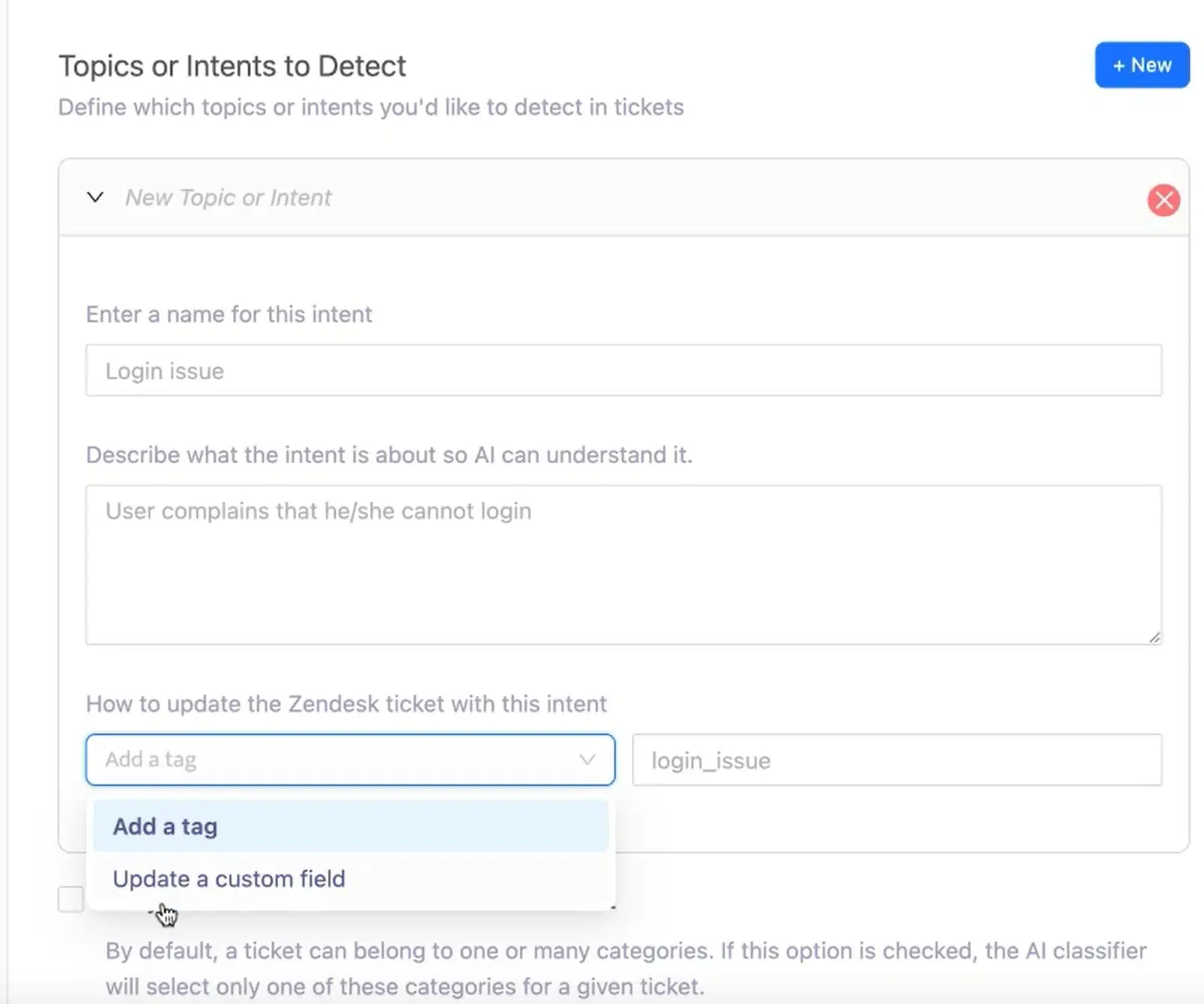
Task: Click the login_issue tag value field
Action: tap(897, 760)
